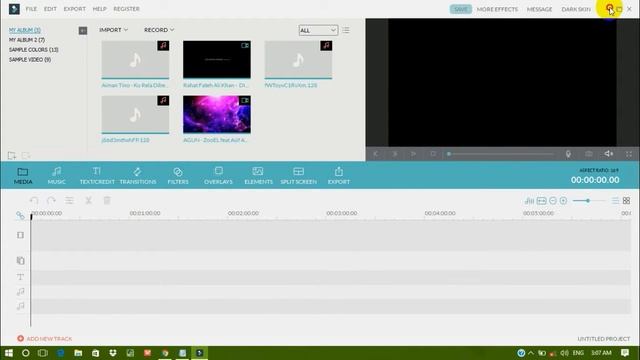Select the Aiman Tino audio clip thumbnail
This screenshot has width=640, height=360.
tap(135, 59)
